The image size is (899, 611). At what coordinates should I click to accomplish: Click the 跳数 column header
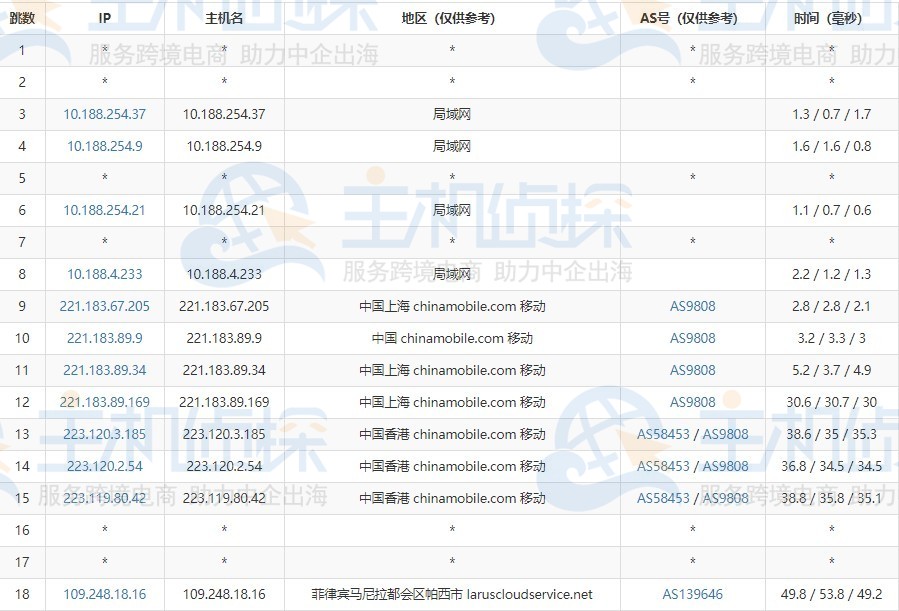point(22,18)
